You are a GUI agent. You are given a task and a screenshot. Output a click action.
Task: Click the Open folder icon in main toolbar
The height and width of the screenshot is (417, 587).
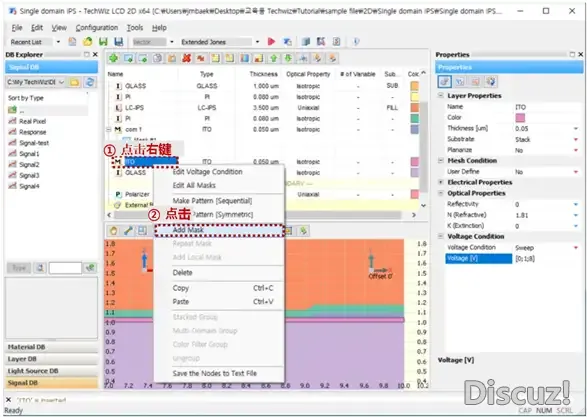coord(88,42)
